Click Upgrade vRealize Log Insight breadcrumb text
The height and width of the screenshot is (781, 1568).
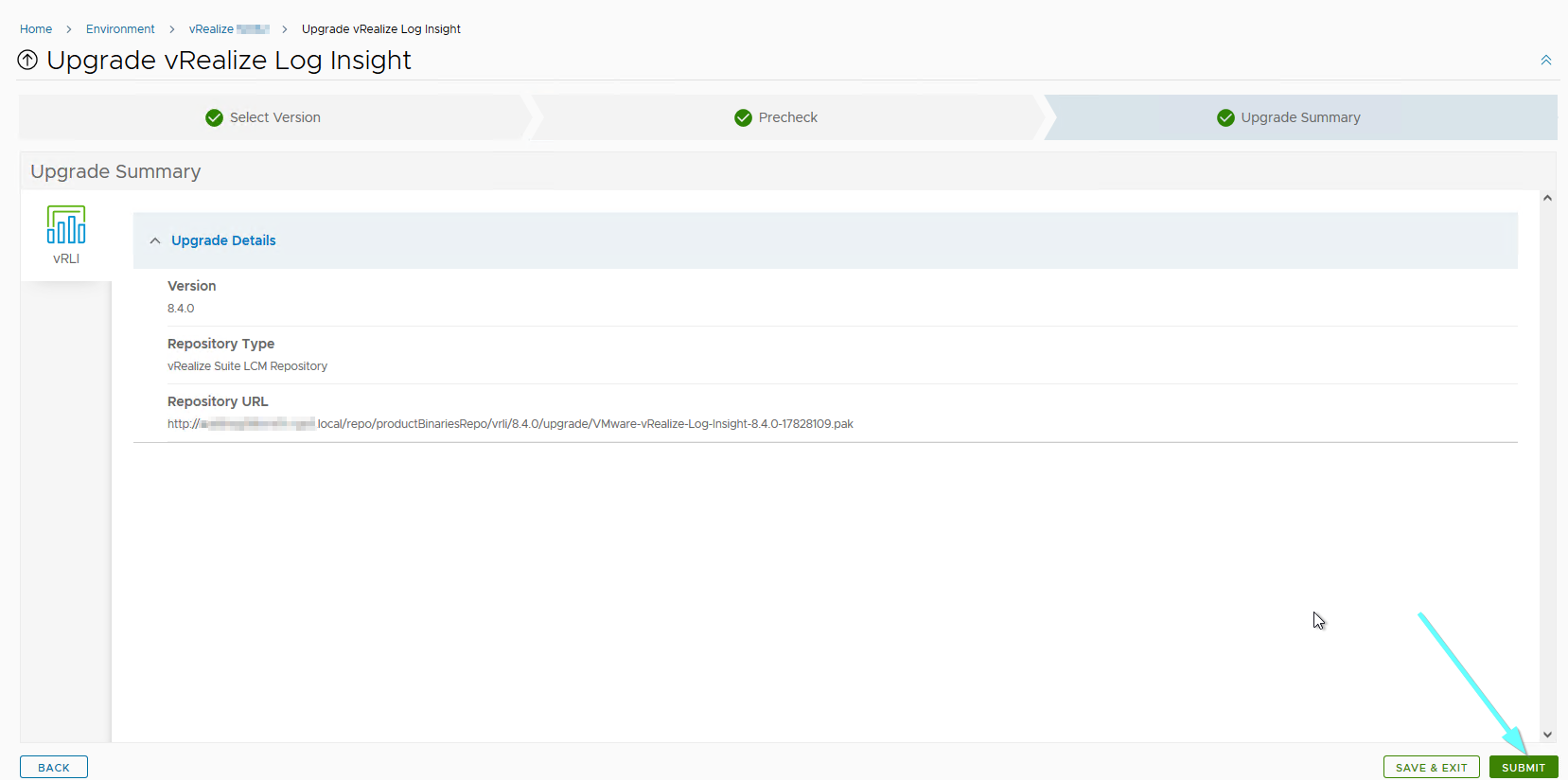coord(381,29)
